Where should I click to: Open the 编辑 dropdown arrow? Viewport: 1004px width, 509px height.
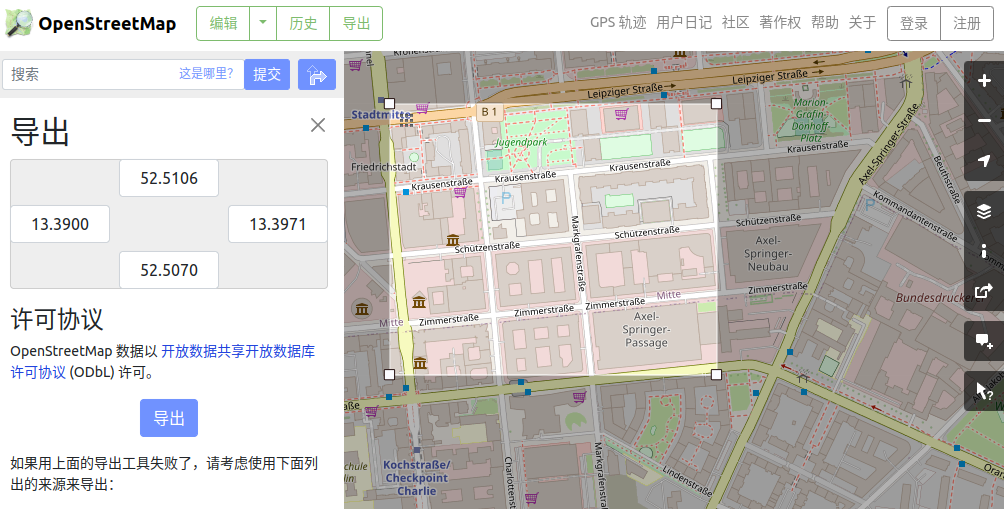(x=263, y=23)
